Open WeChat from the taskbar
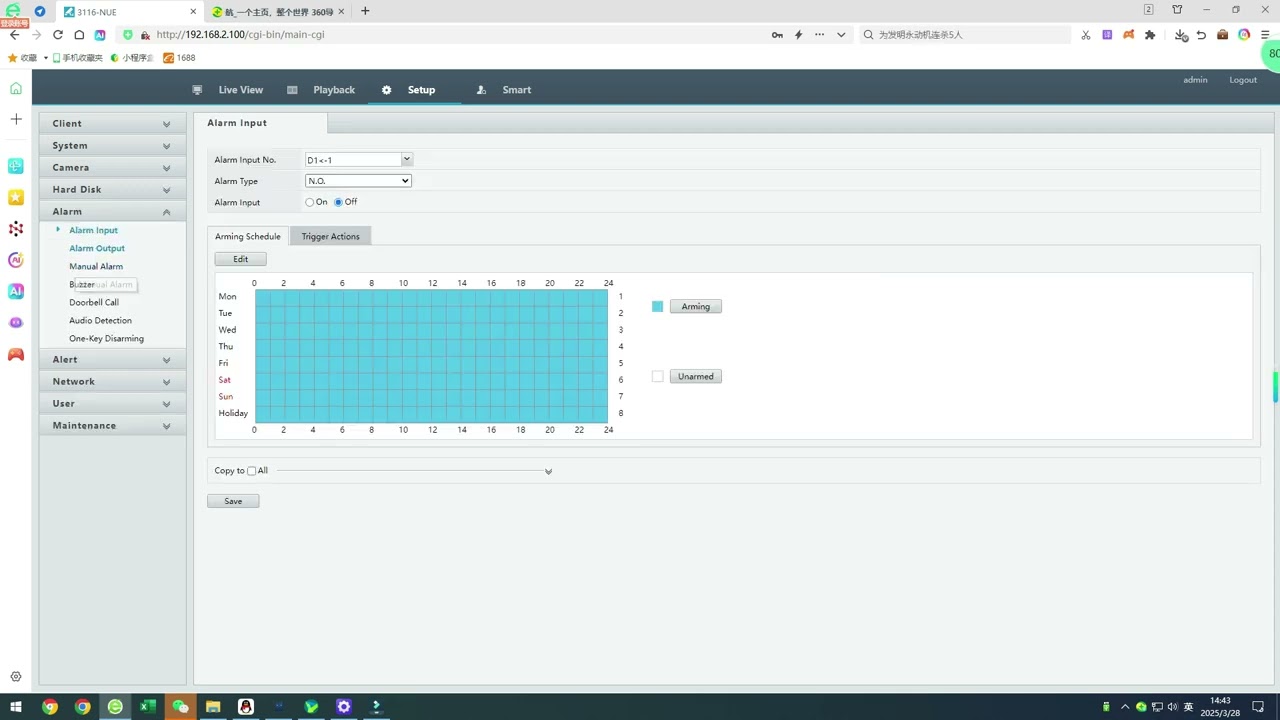1280x720 pixels. [x=180, y=707]
